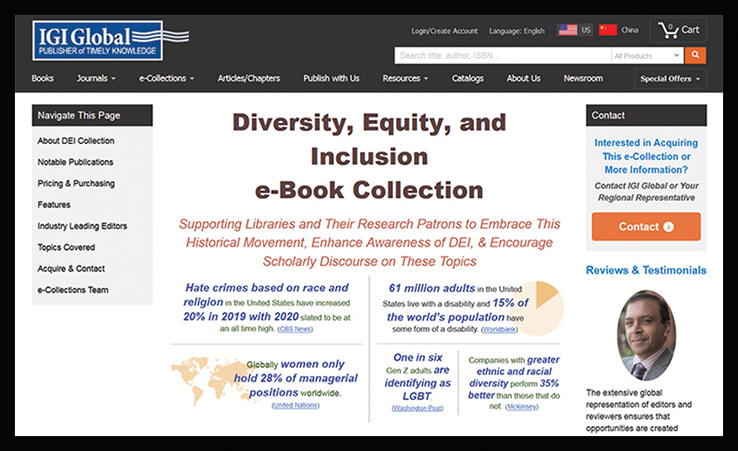Jump to Topics Covered section
This screenshot has height=451, width=738.
tap(66, 247)
